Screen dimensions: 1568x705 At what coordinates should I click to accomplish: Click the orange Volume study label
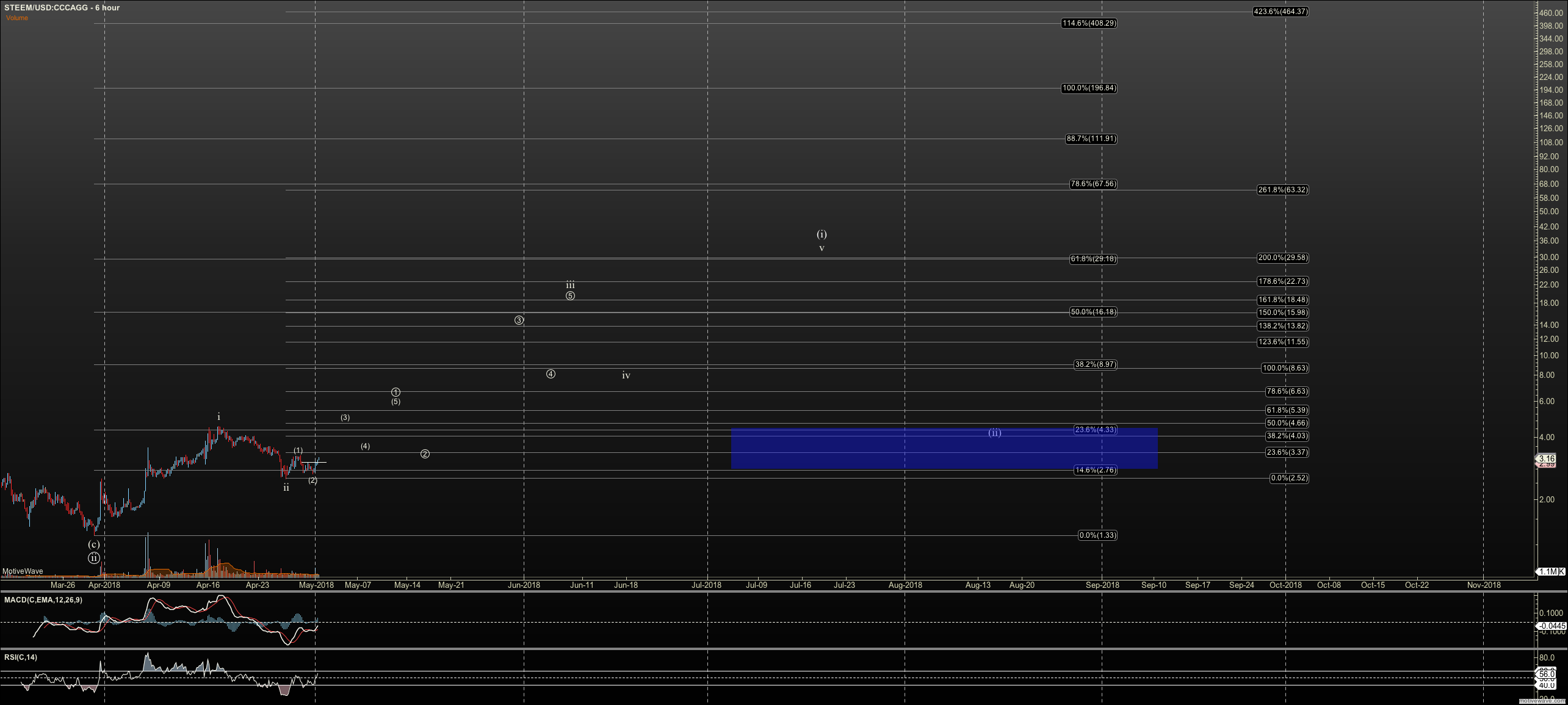(x=17, y=18)
